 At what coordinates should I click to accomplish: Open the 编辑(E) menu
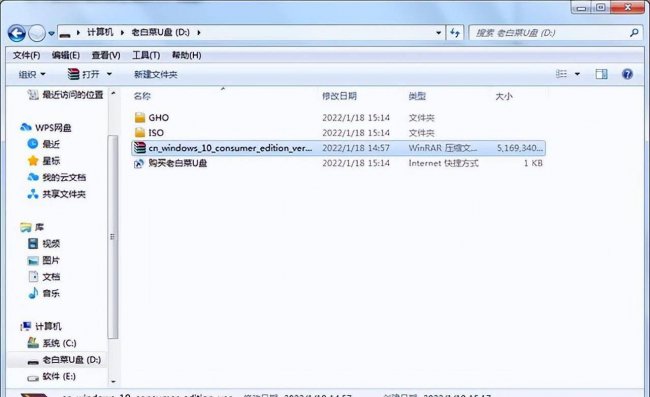coord(65,55)
